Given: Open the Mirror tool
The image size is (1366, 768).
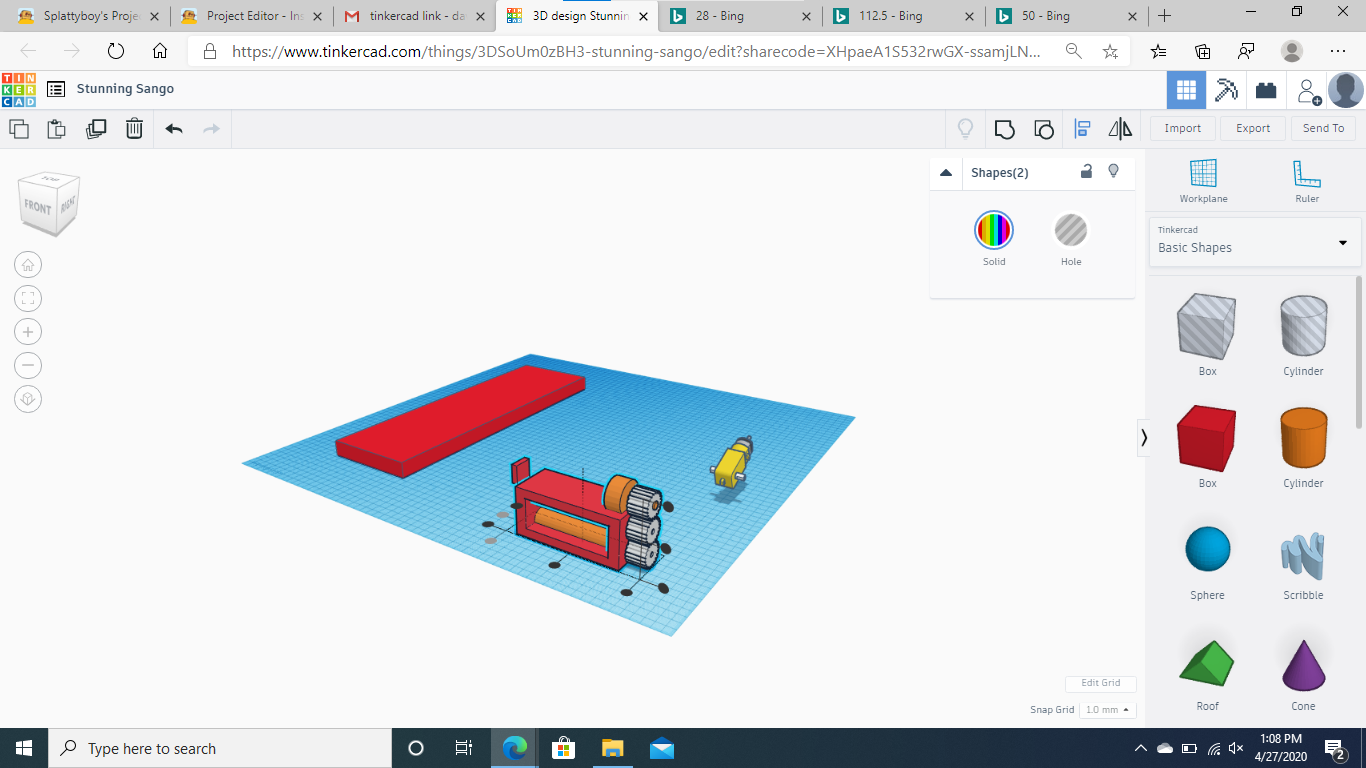Looking at the screenshot, I should [x=1120, y=128].
